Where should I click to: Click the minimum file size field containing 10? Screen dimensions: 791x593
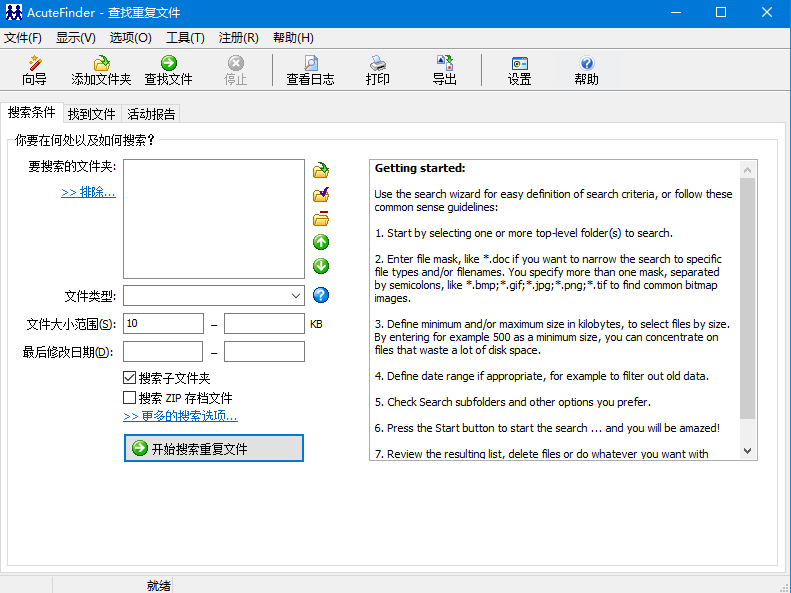point(163,324)
